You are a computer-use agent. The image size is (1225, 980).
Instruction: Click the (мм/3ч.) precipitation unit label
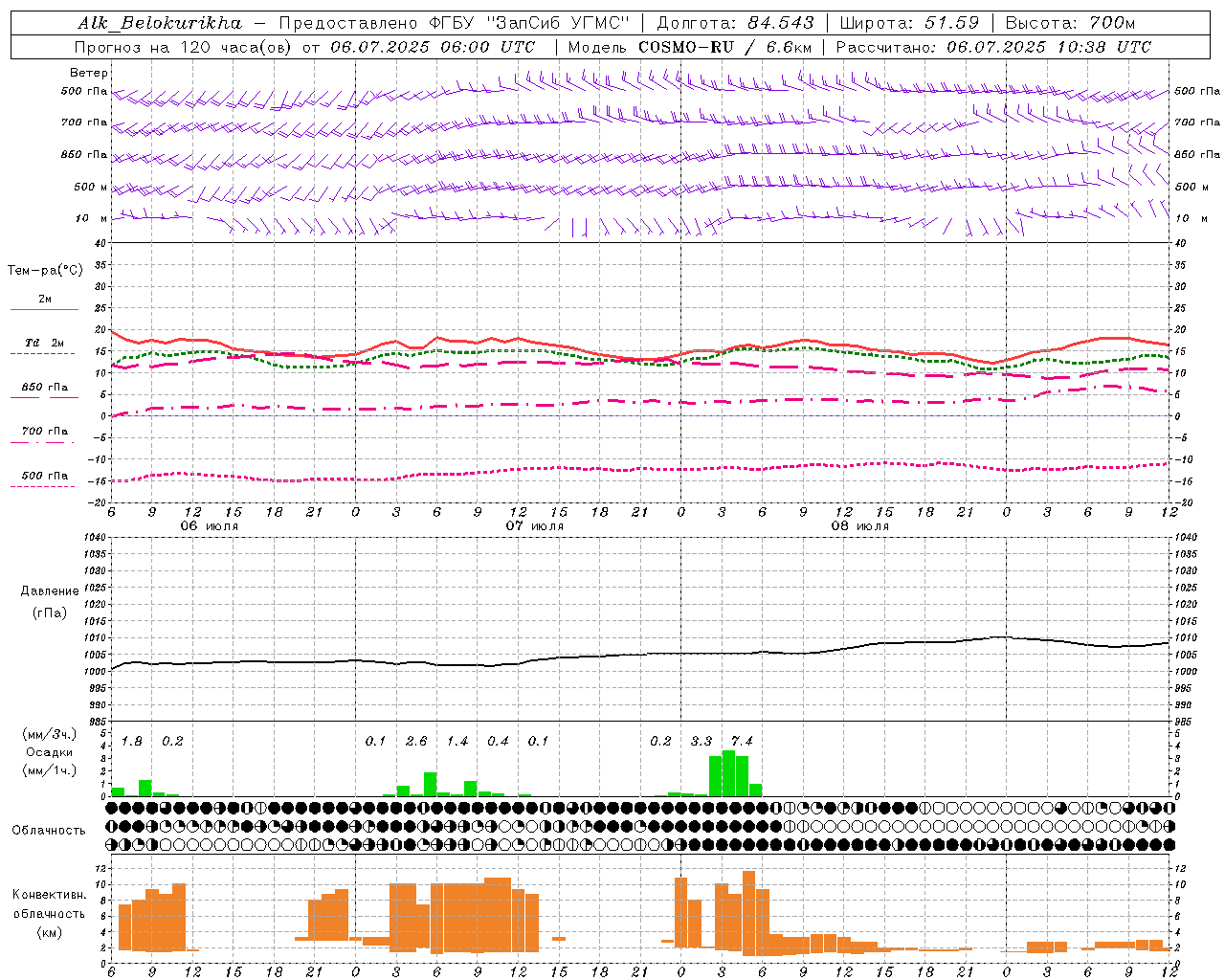tap(50, 734)
